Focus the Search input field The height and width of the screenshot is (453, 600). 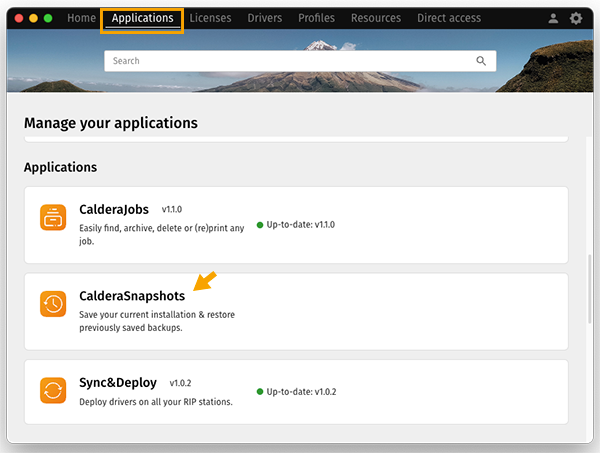[300, 61]
